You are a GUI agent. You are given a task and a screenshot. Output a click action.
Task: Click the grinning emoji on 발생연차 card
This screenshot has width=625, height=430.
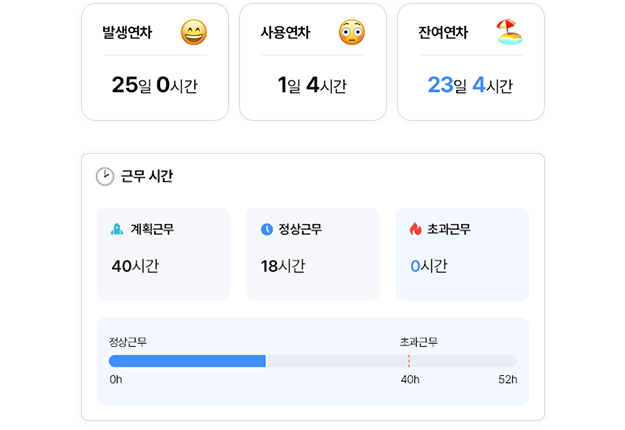tap(194, 33)
